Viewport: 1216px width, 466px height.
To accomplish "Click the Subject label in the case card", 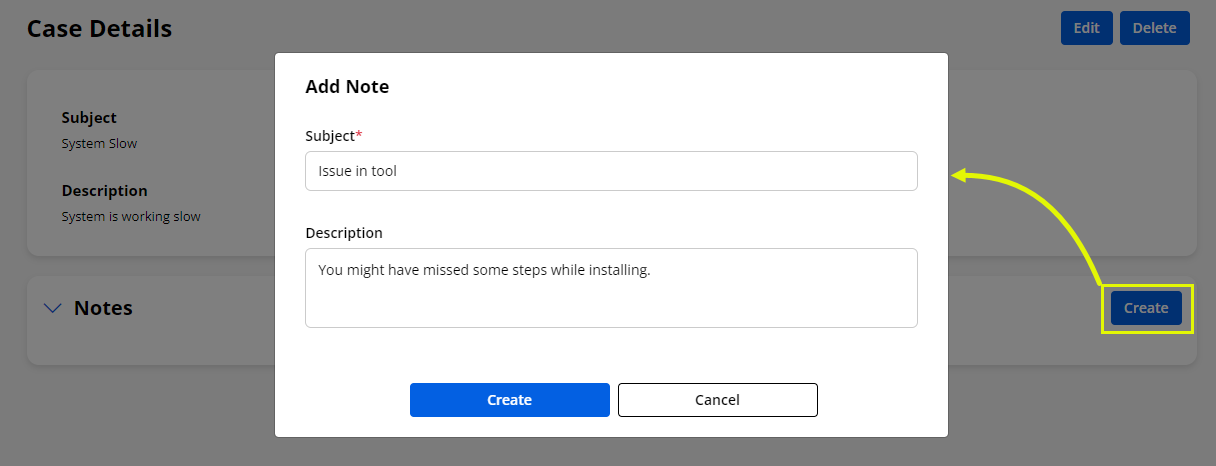I will (x=89, y=118).
